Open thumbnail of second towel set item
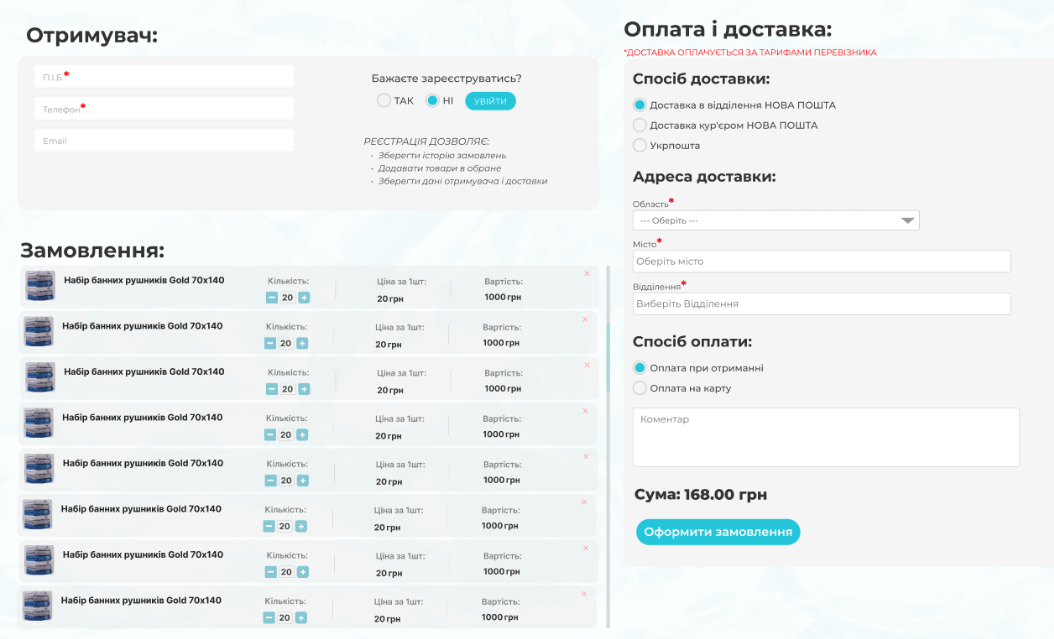 pyautogui.click(x=39, y=331)
